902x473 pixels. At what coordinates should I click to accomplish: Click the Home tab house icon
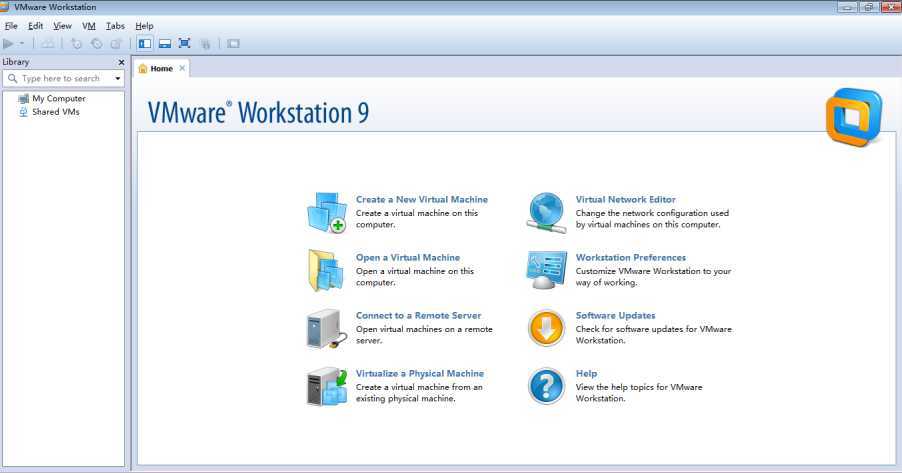[x=143, y=68]
